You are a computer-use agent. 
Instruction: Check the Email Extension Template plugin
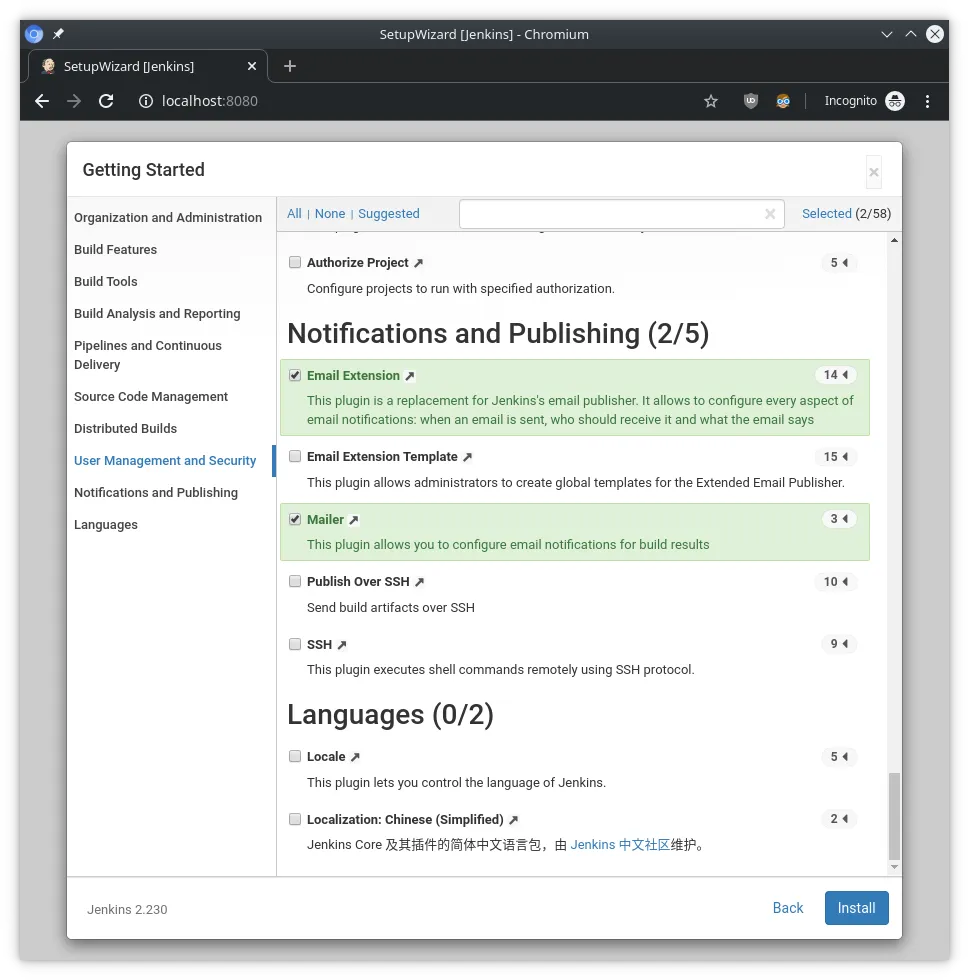[x=295, y=456]
